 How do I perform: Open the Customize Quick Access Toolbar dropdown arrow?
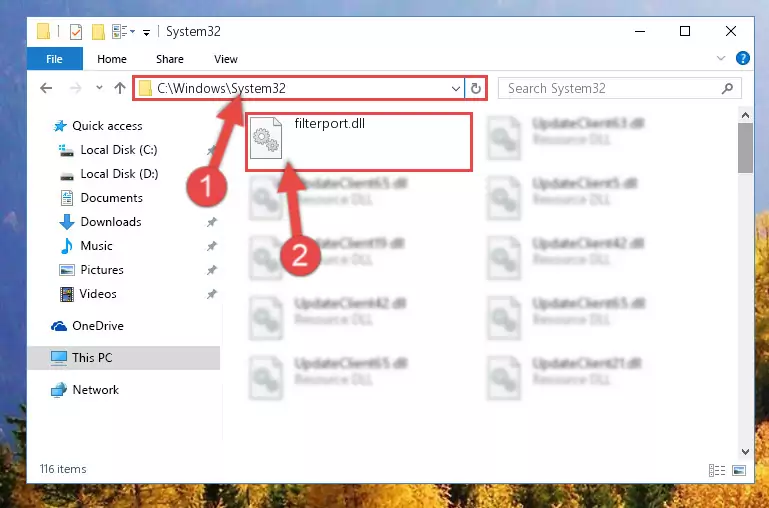(x=146, y=32)
